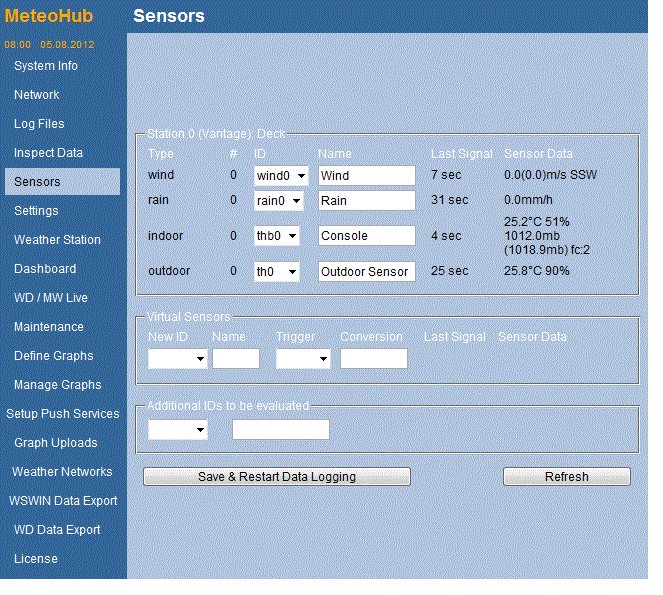Expand the rain0 ID dropdown
Image resolution: width=663 pixels, height=595 pixels.
(279, 200)
